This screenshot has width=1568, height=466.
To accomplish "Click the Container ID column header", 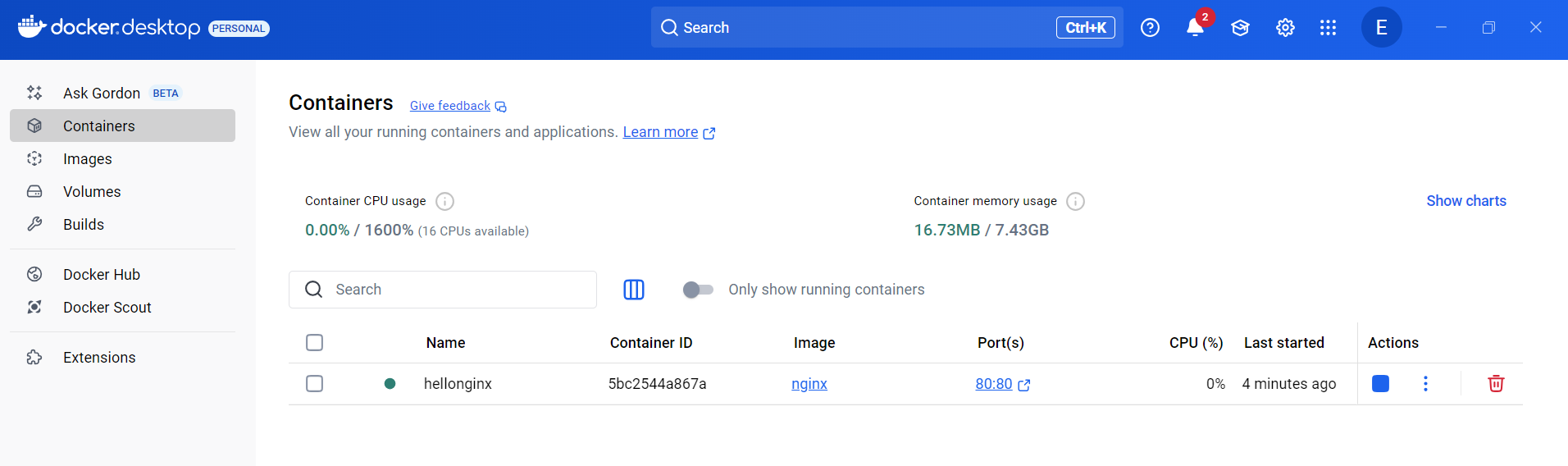I will click(x=651, y=343).
